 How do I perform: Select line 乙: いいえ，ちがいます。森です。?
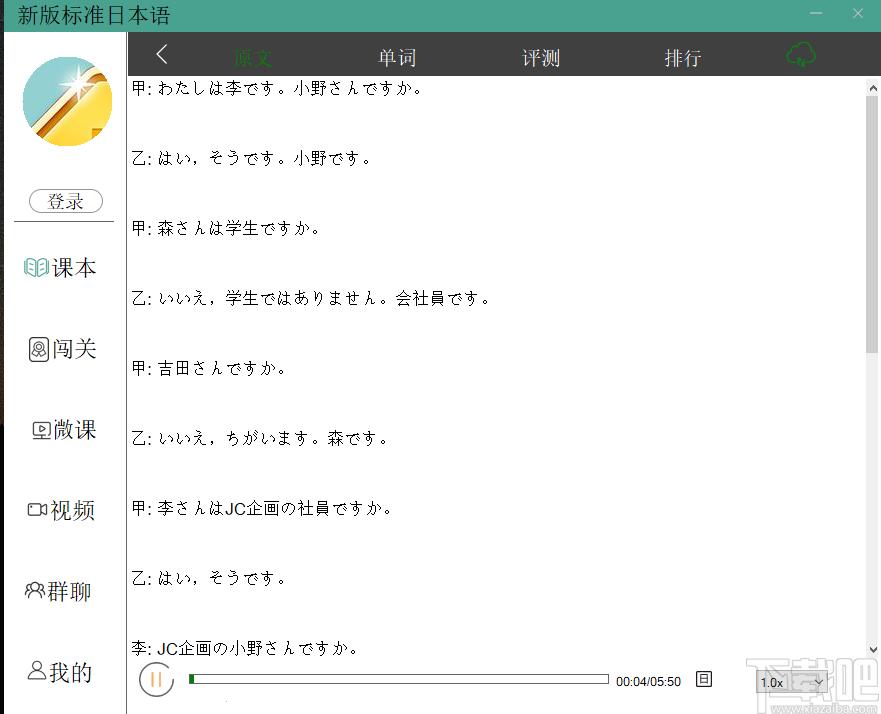point(260,438)
